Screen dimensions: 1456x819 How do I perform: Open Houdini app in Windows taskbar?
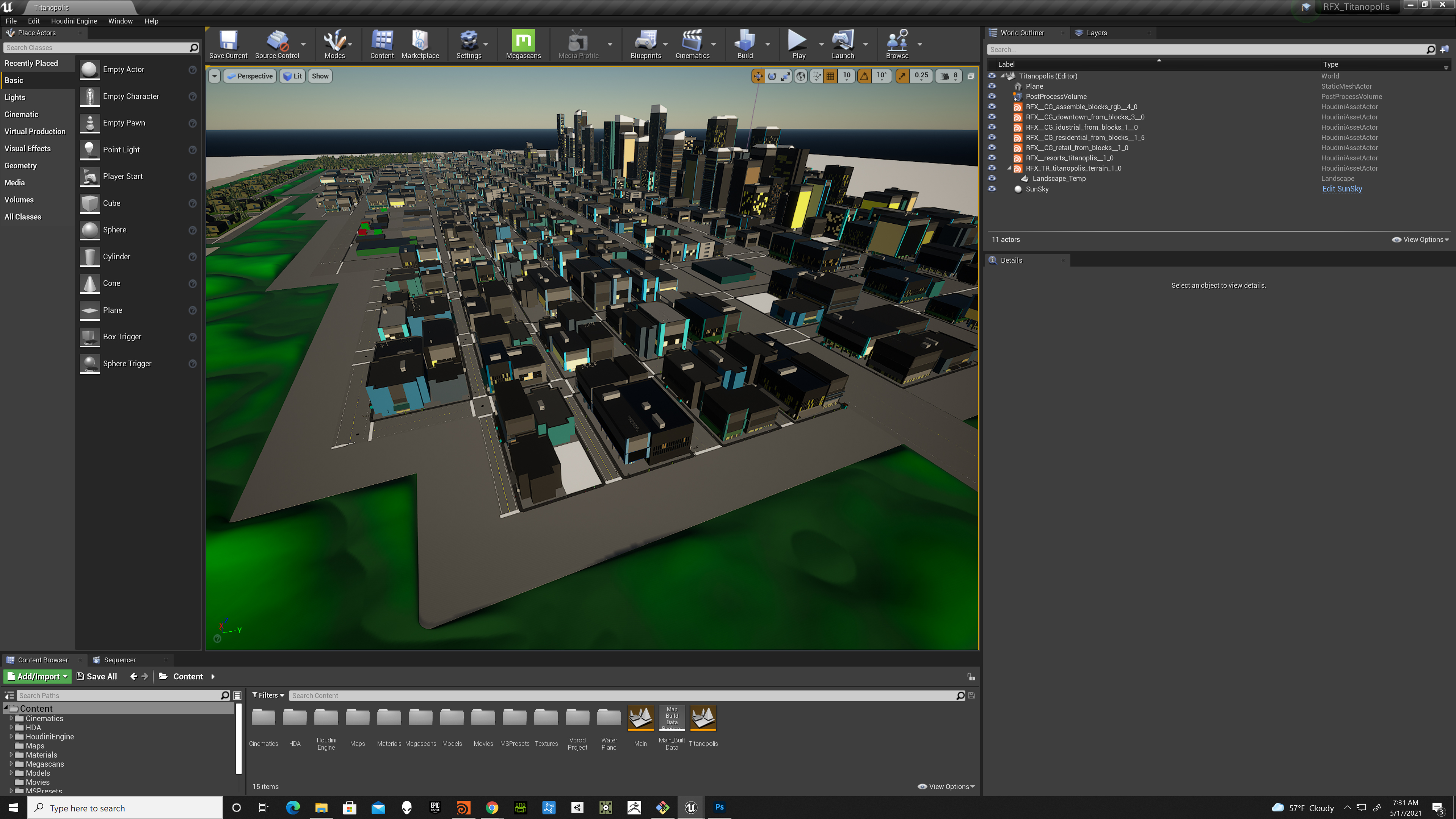[463, 808]
